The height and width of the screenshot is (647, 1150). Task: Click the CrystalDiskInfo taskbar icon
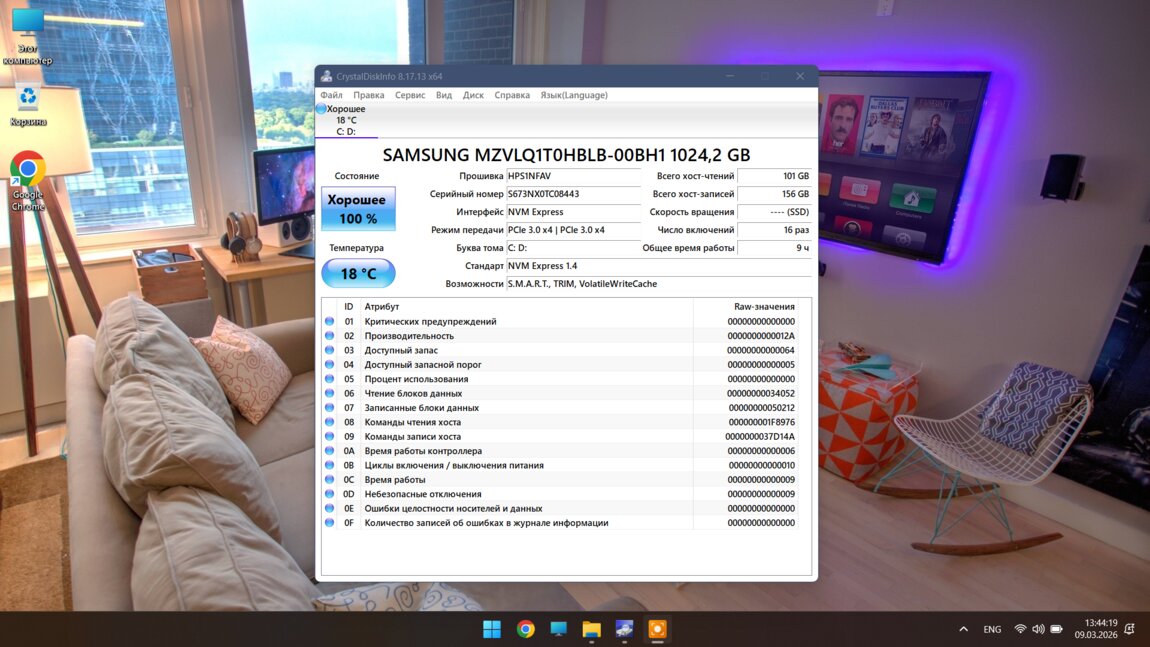[x=624, y=629]
